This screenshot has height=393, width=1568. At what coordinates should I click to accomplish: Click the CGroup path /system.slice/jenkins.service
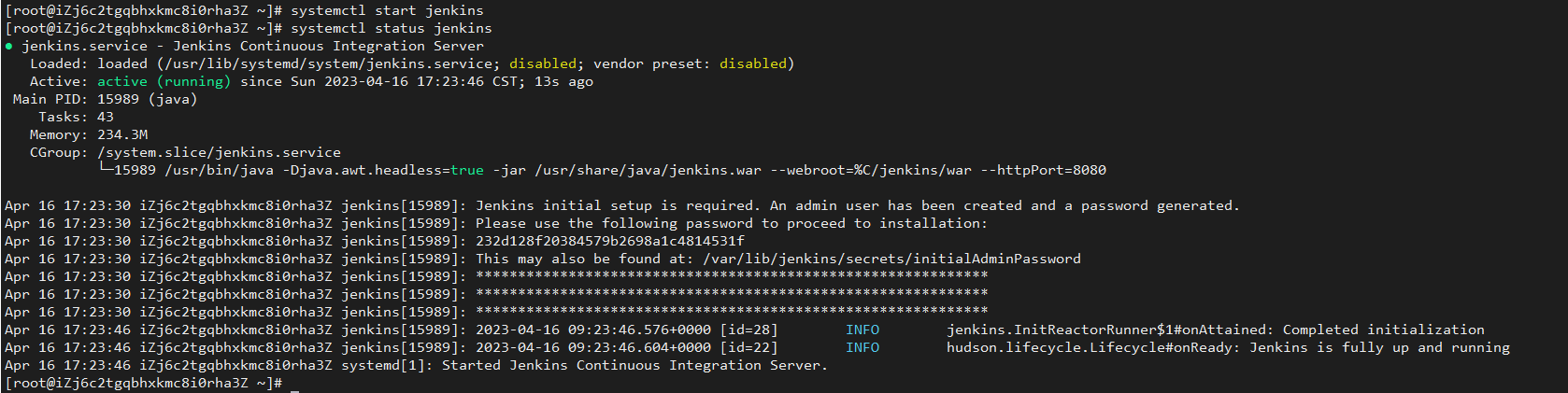click(x=219, y=152)
